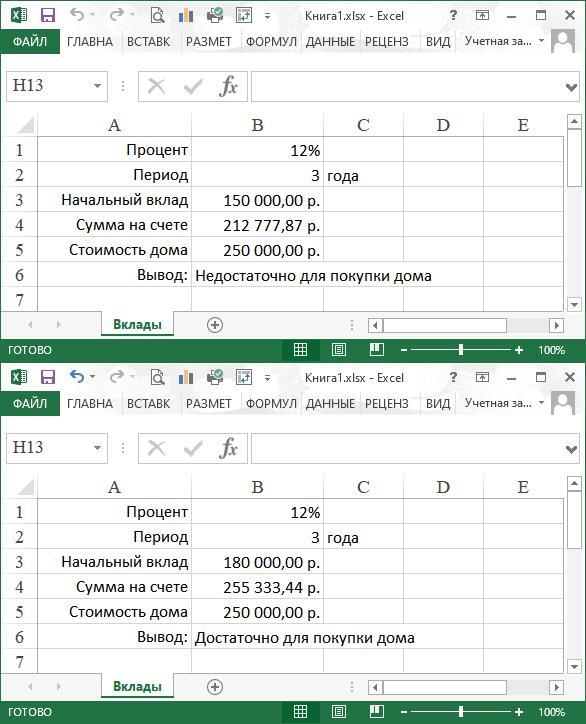Click the Excel logo icon in the top window
The image size is (586, 724).
point(18,15)
